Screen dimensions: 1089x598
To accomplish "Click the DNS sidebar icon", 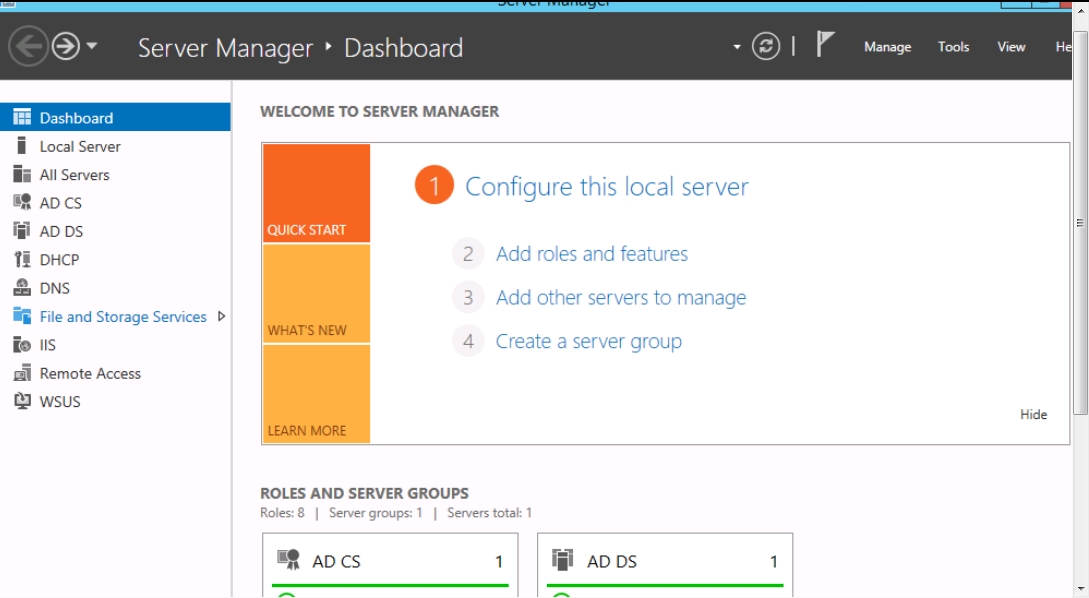I will tap(22, 288).
